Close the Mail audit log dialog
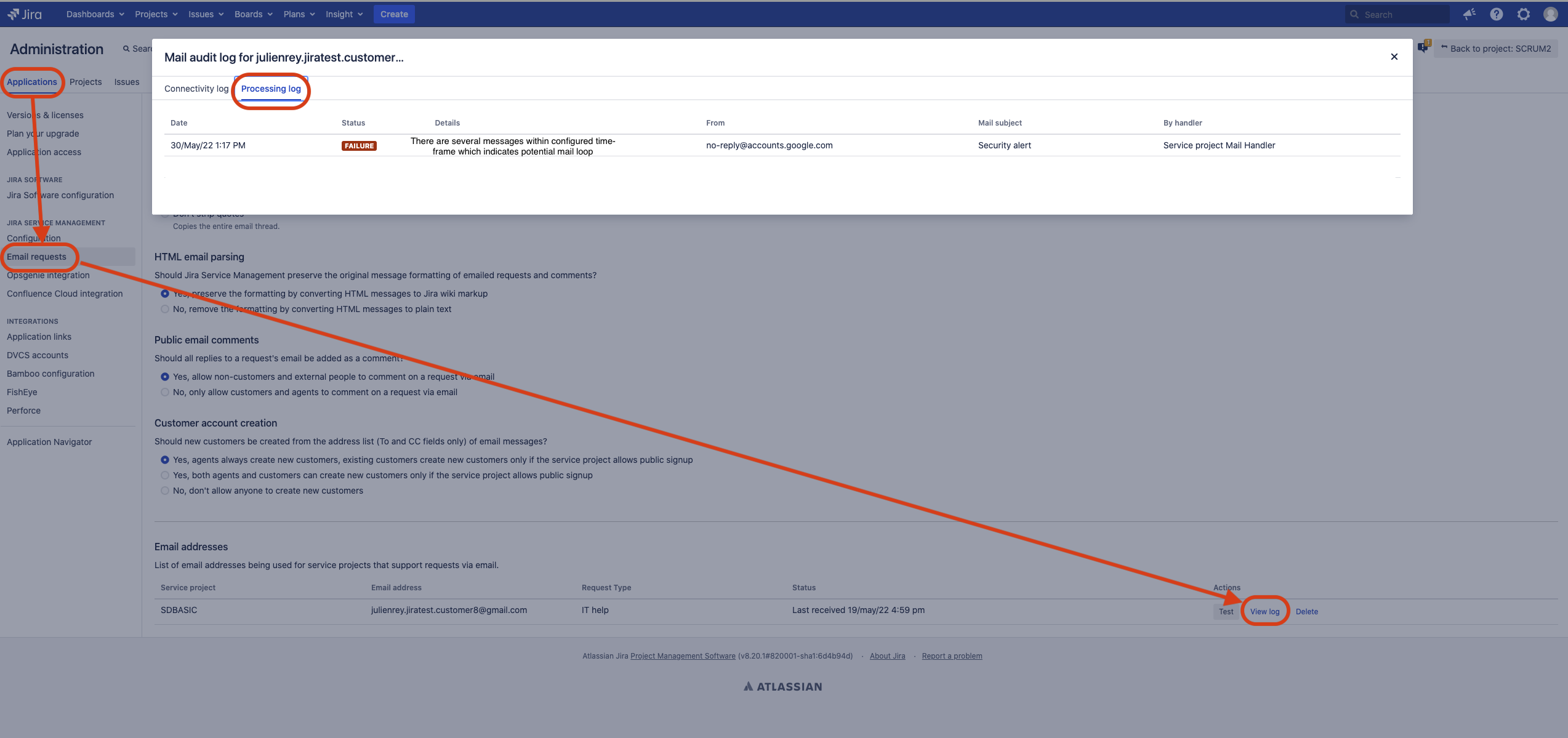 click(1394, 57)
